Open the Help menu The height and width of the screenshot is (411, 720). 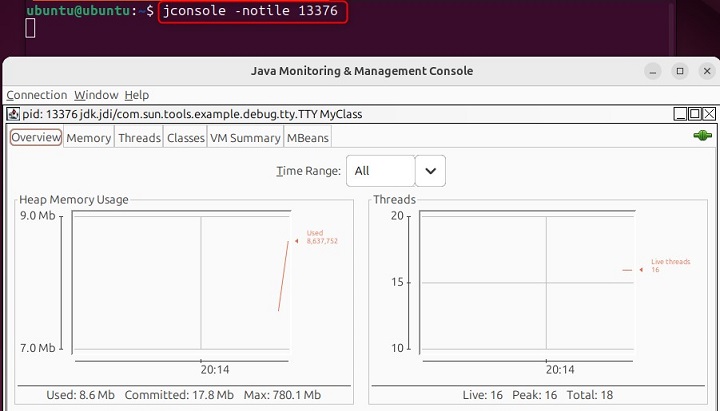pyautogui.click(x=136, y=95)
